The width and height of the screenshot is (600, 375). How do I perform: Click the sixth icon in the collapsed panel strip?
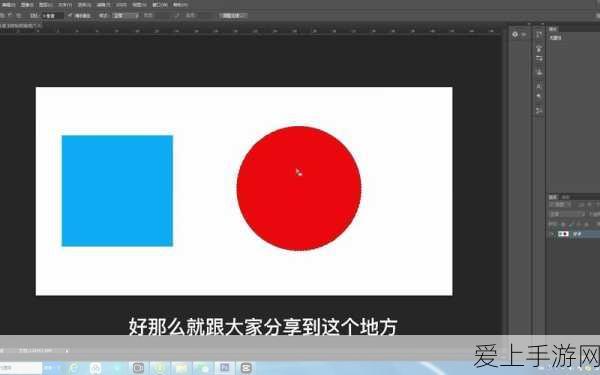(539, 96)
